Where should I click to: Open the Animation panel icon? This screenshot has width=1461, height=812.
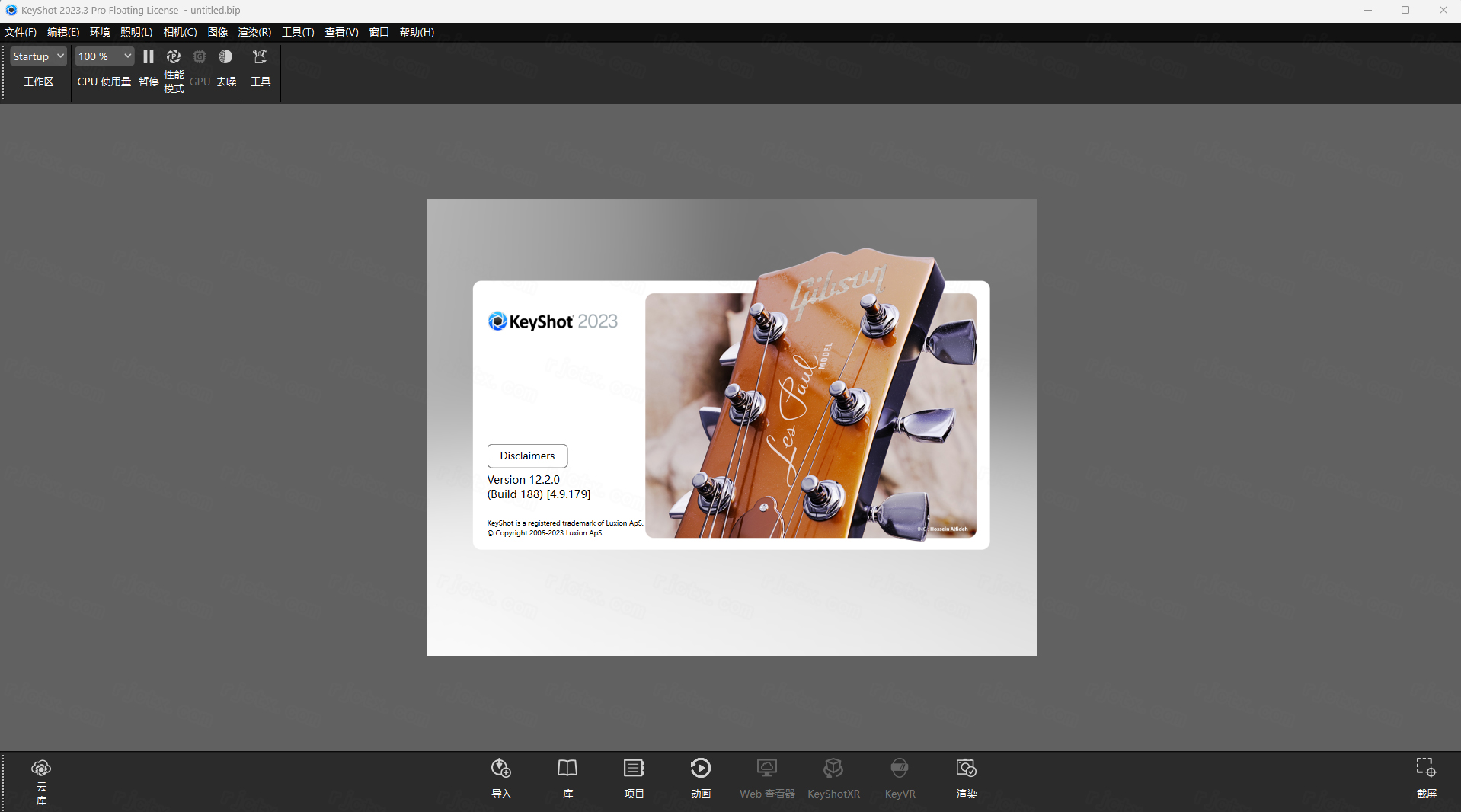click(x=701, y=768)
